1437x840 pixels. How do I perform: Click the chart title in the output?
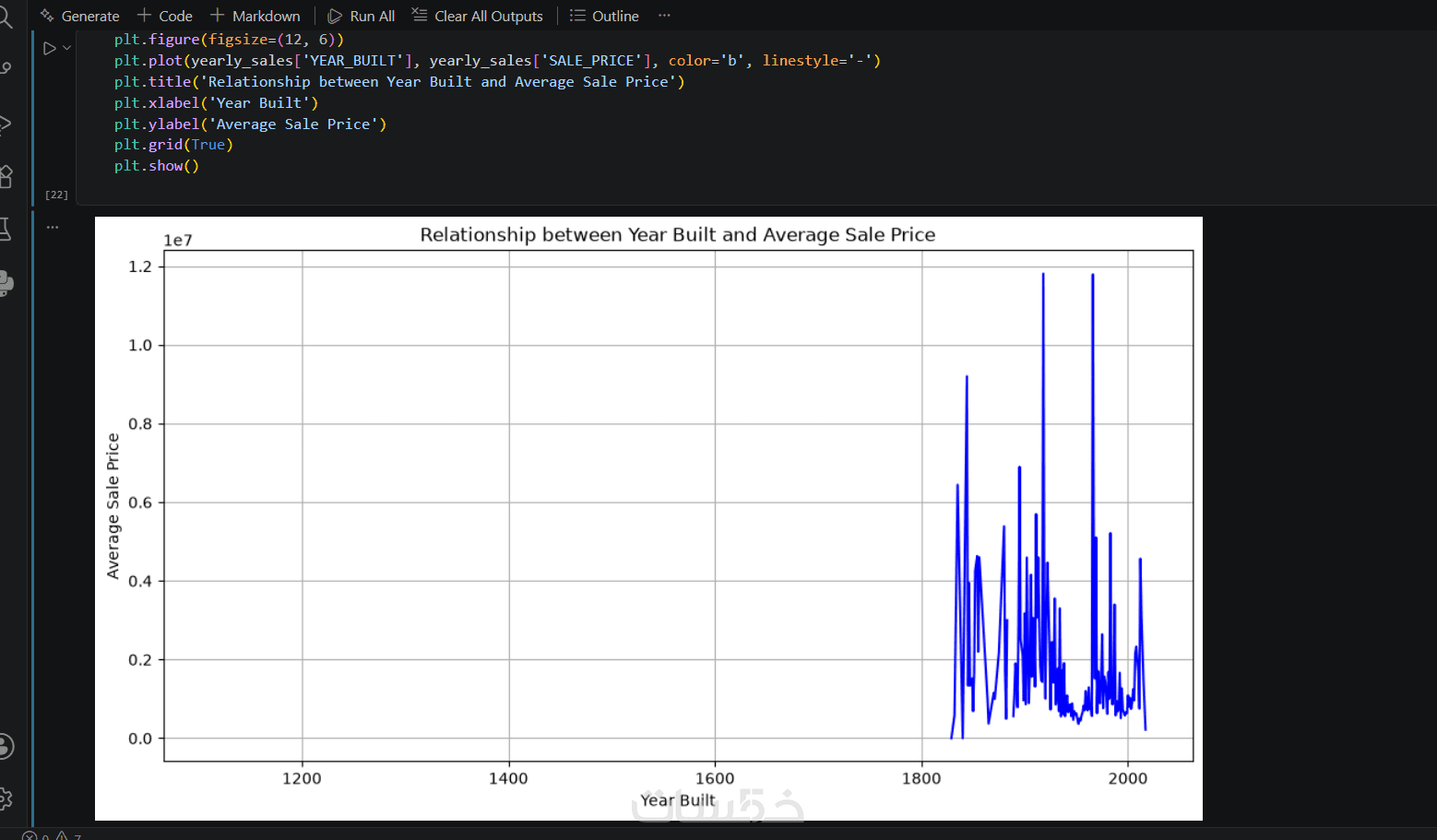click(678, 235)
